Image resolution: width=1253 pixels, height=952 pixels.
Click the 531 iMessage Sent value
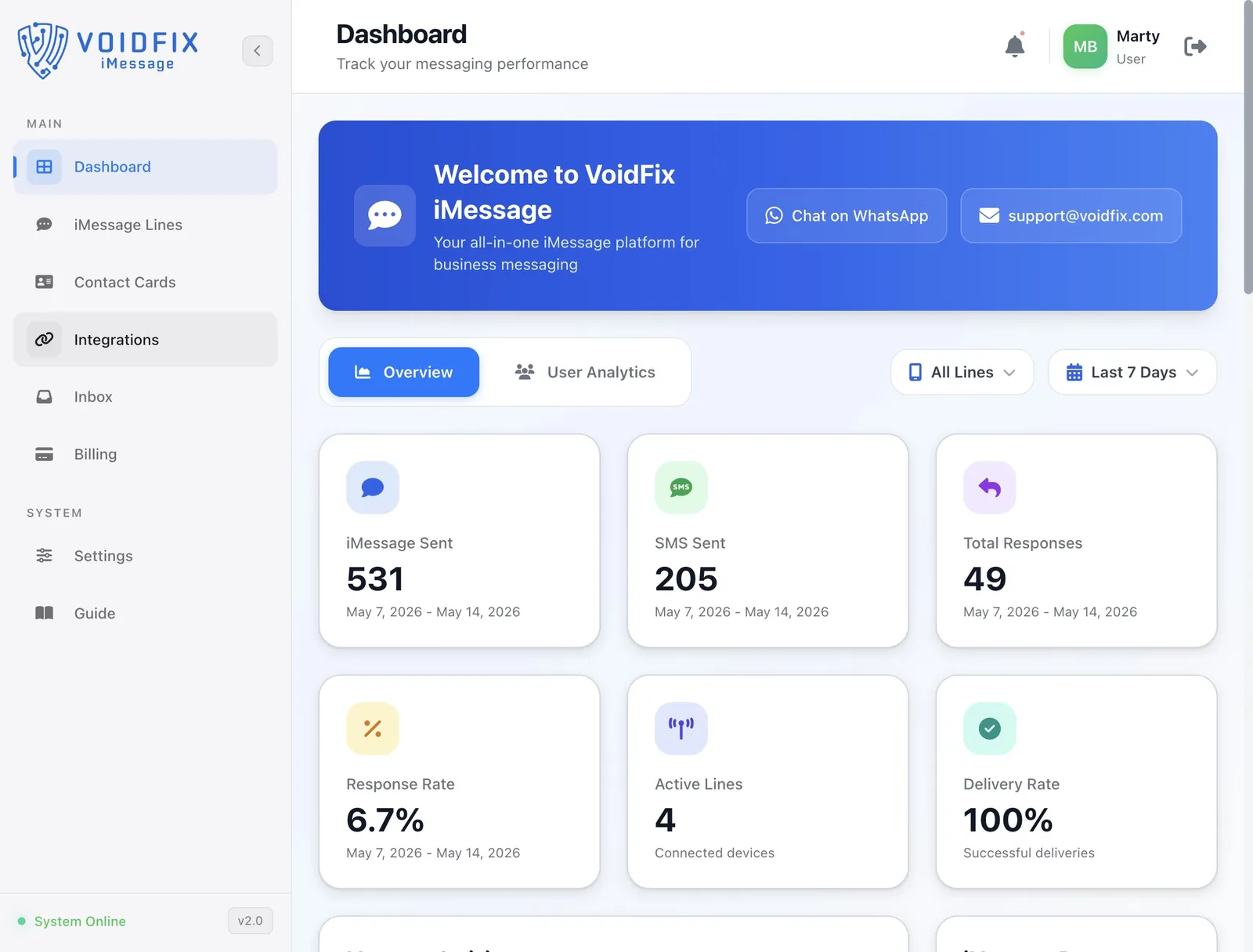pyautogui.click(x=375, y=579)
